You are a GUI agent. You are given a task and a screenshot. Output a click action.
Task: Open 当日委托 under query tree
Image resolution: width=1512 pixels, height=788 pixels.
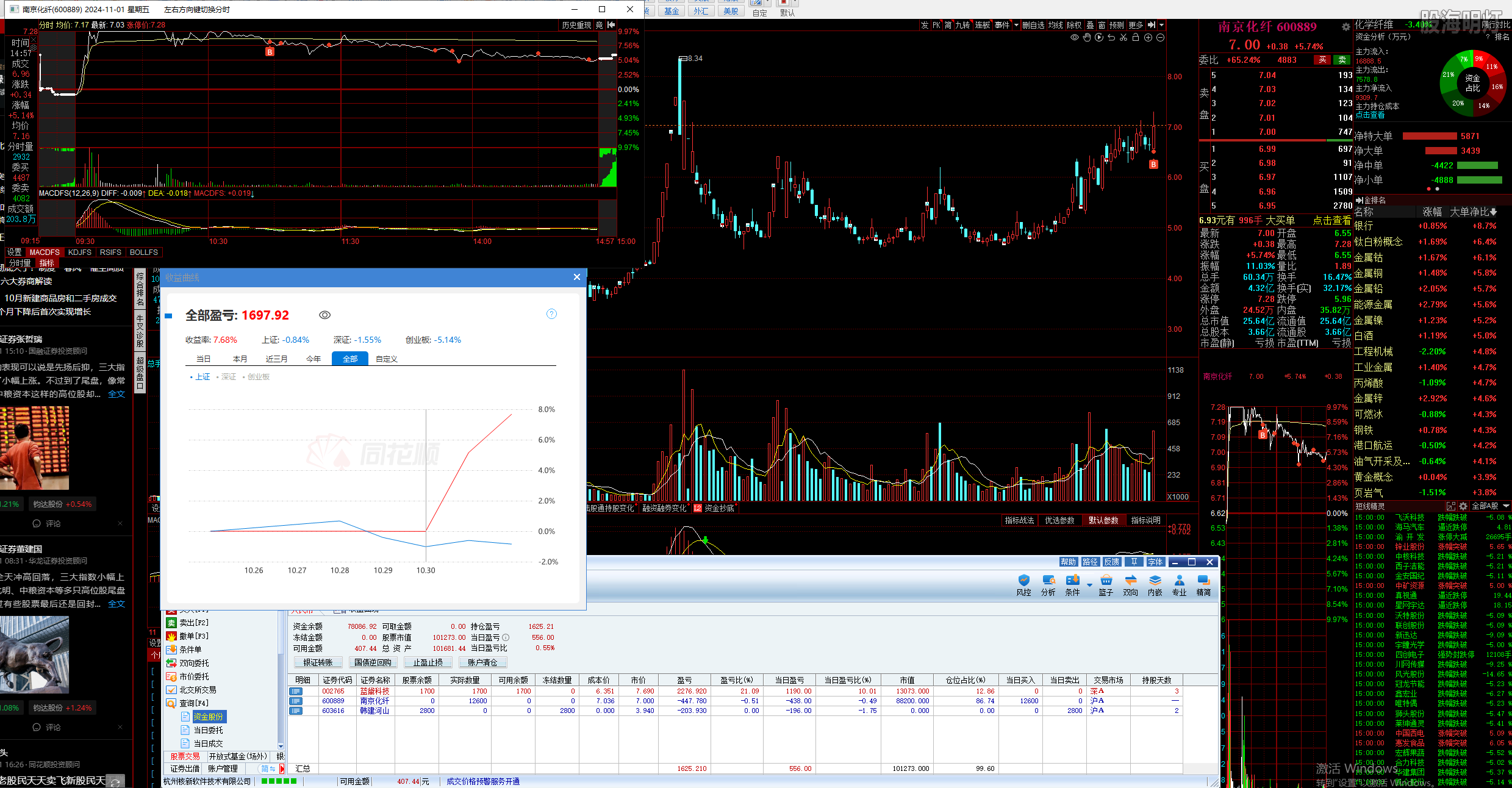point(202,730)
